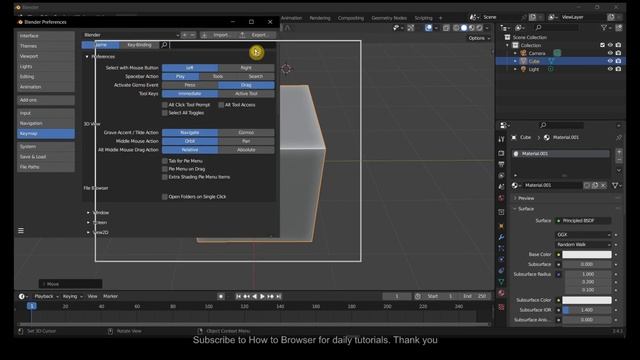
Task: Click the new material copy icon
Action: pyautogui.click(x=595, y=185)
